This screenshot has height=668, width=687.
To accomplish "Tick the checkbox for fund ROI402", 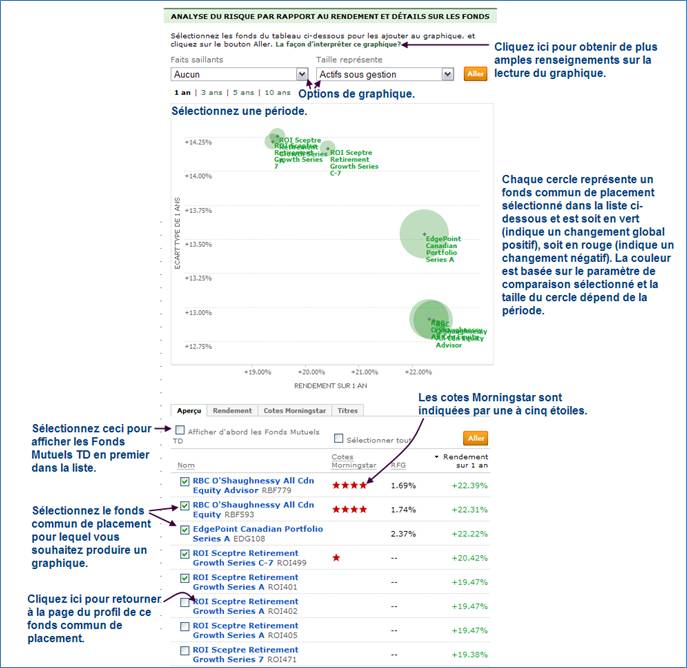I will tap(184, 604).
